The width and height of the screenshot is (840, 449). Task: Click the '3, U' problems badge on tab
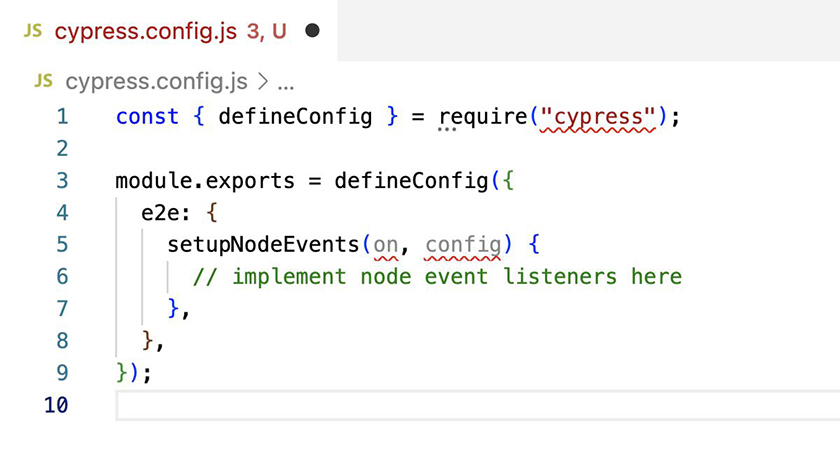(266, 32)
